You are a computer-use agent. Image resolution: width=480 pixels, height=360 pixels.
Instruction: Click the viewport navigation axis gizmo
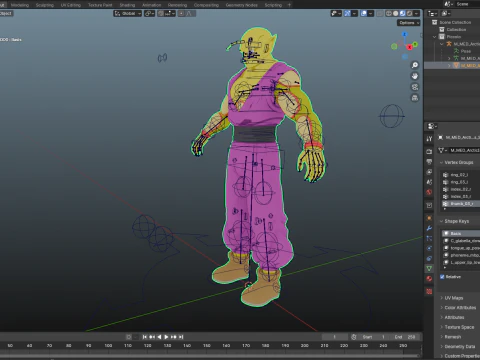(x=405, y=45)
